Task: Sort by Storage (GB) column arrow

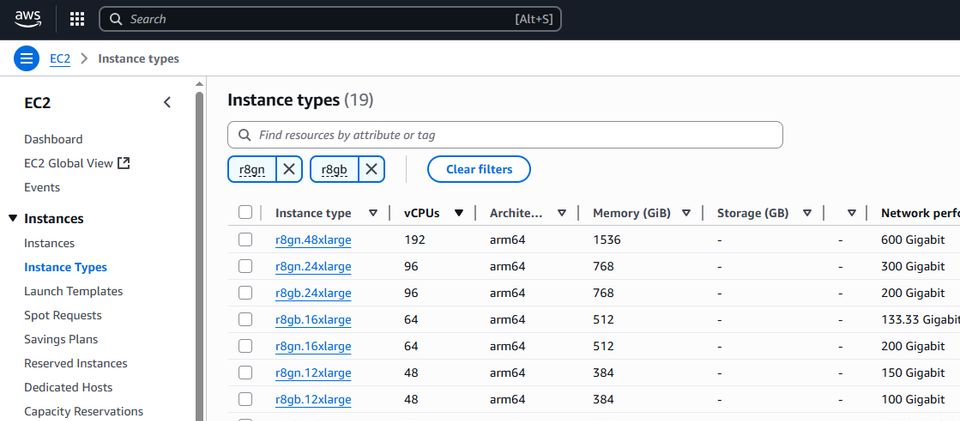Action: [x=805, y=213]
